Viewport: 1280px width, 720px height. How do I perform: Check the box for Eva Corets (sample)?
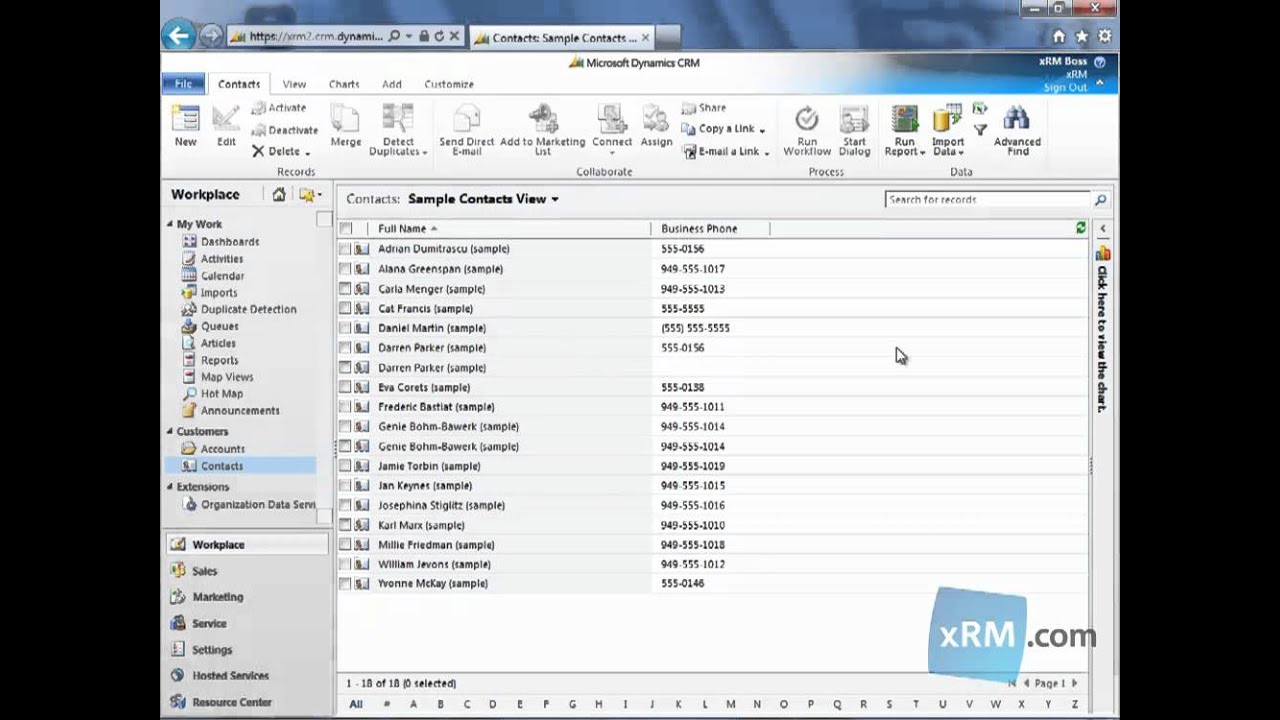pyautogui.click(x=345, y=387)
